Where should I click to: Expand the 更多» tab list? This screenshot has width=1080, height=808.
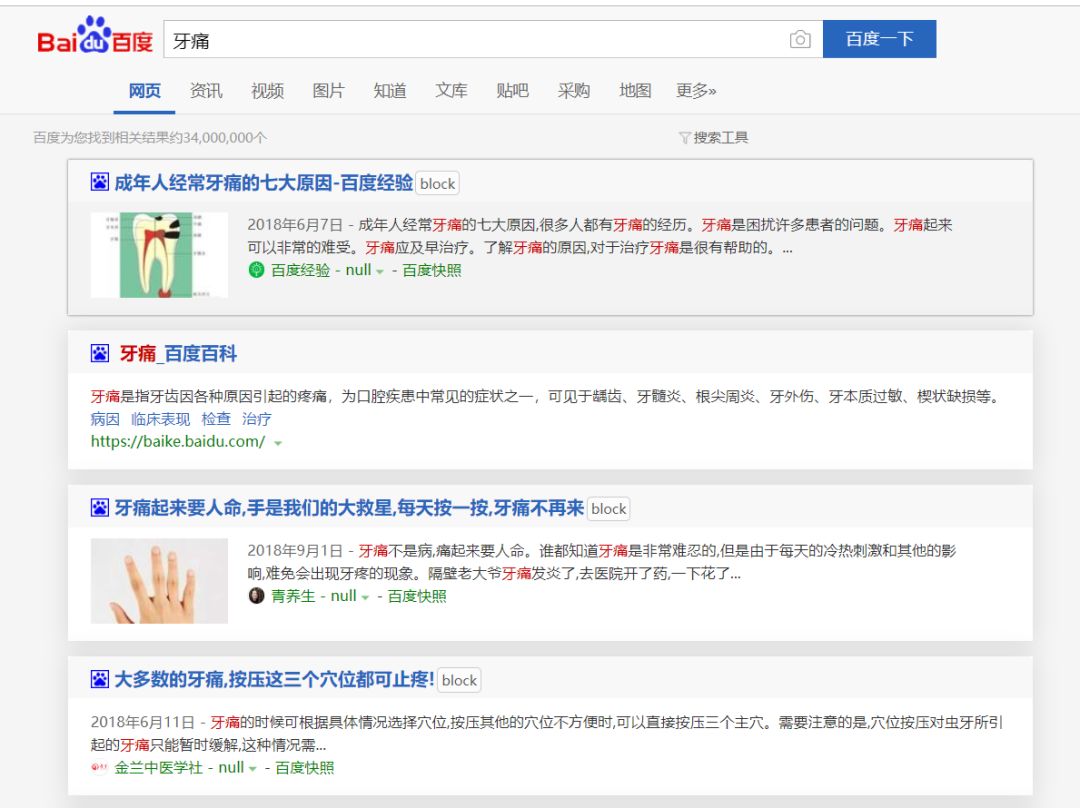coord(696,91)
